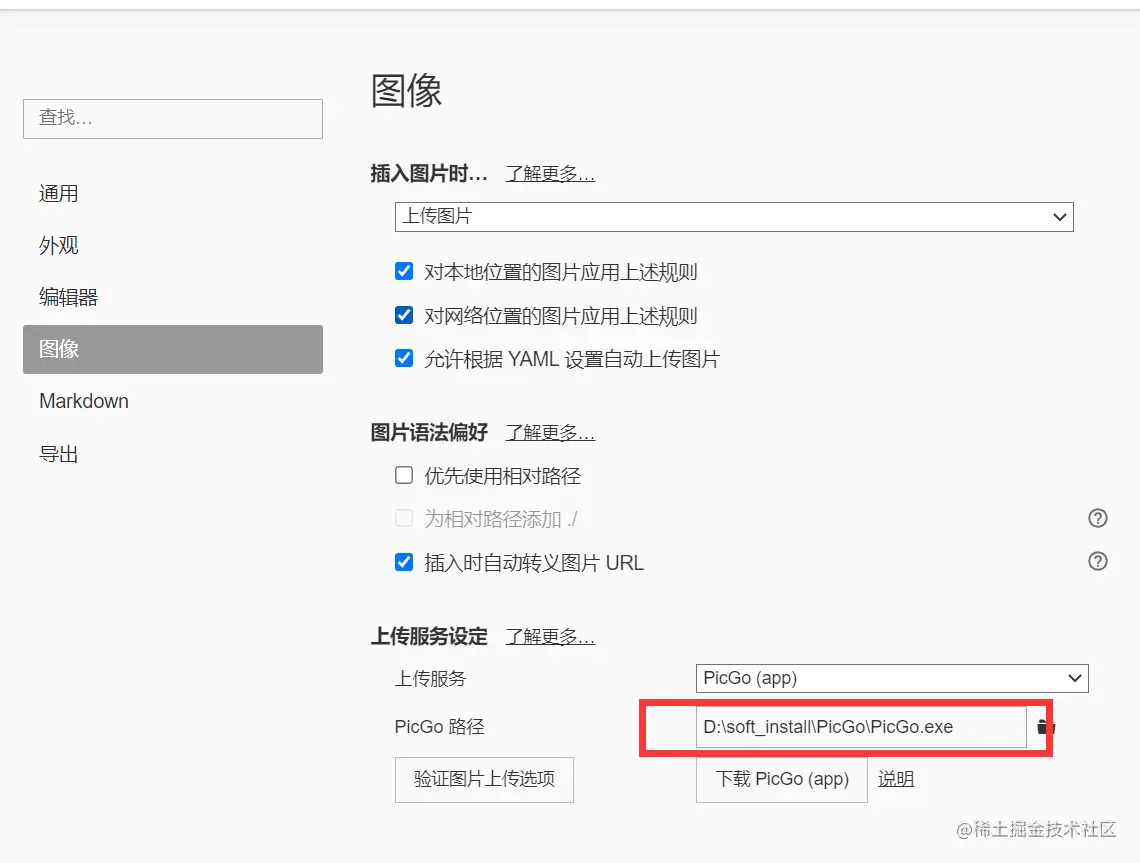
Task: Open the PicGo path folder browse icon
Action: point(1045,726)
